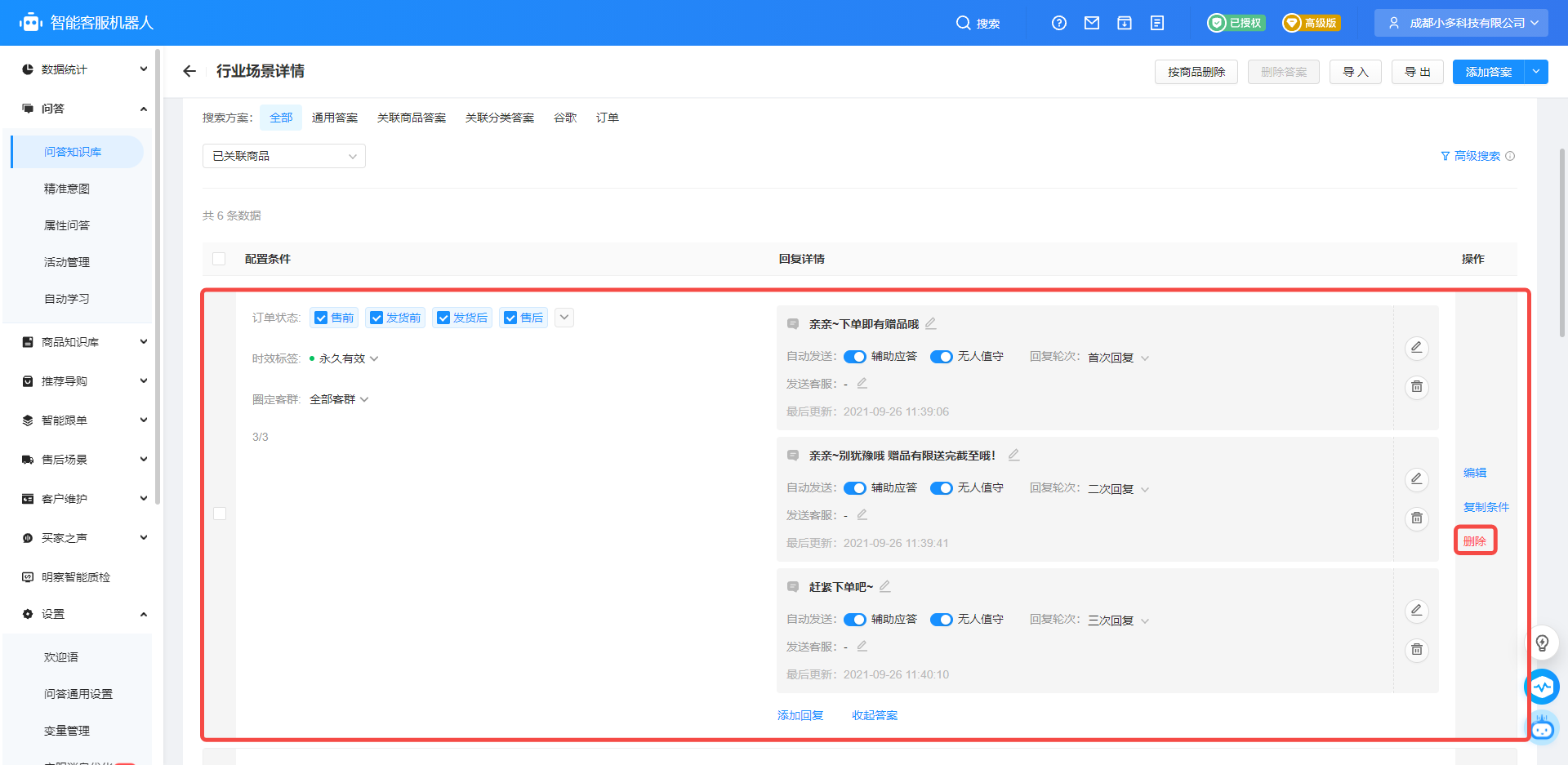This screenshot has height=765, width=1568.
Task: Select the 订单 tab
Action: pos(608,118)
